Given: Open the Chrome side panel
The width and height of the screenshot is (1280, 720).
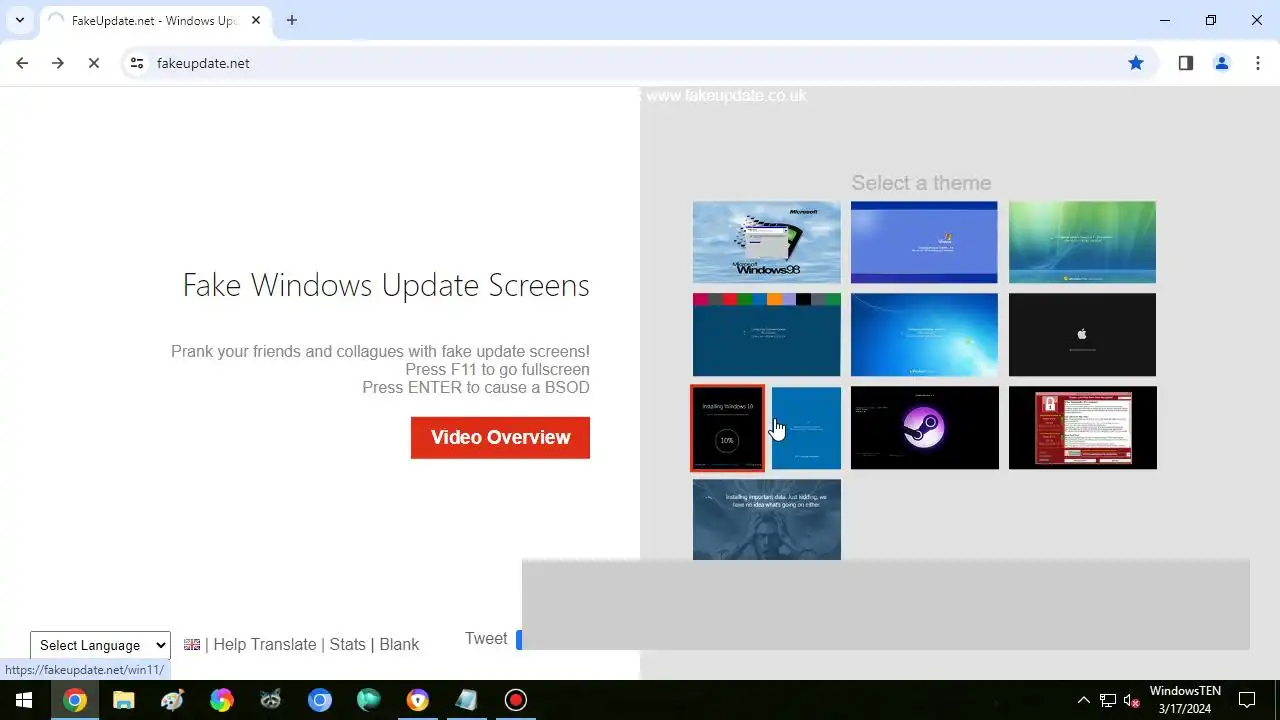Looking at the screenshot, I should [x=1186, y=63].
